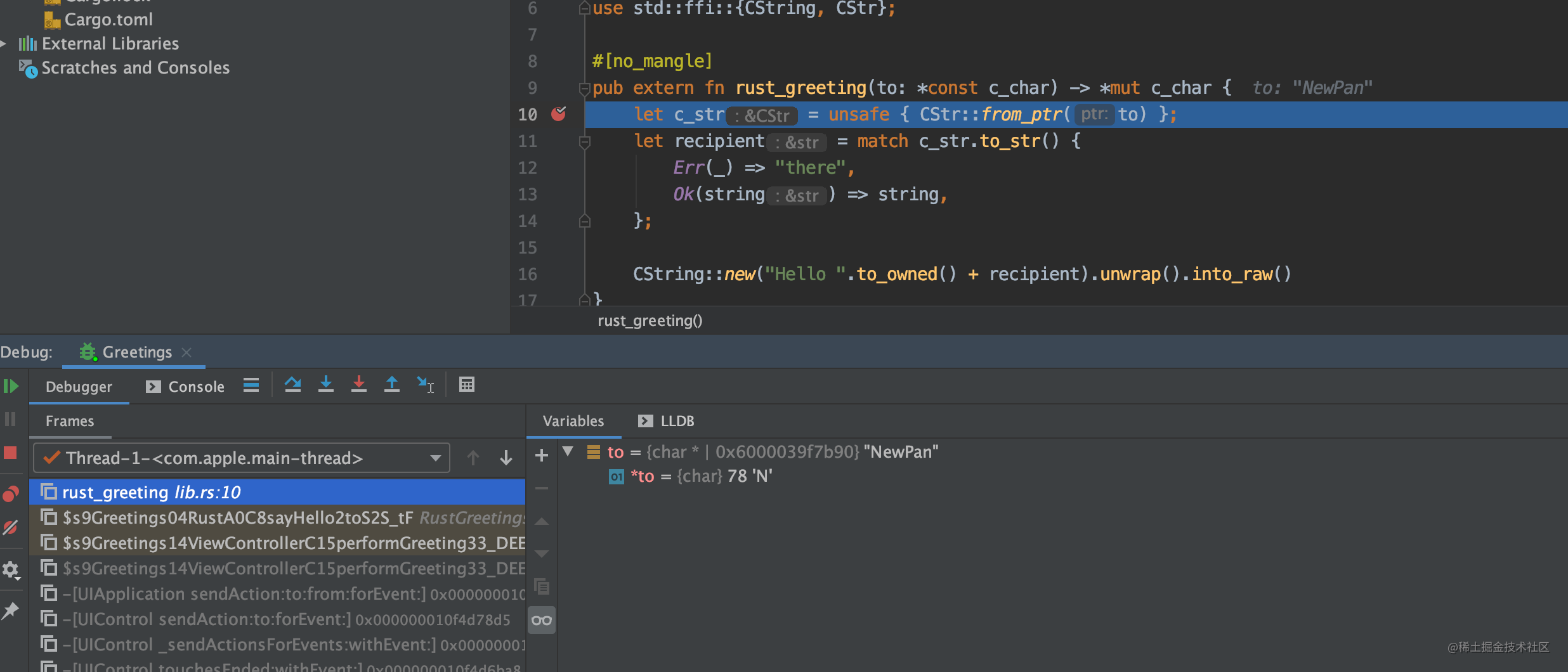Select UIControl _sendActionsForEvents:withEvent: frame
The width and height of the screenshot is (1568, 672).
coord(277,645)
